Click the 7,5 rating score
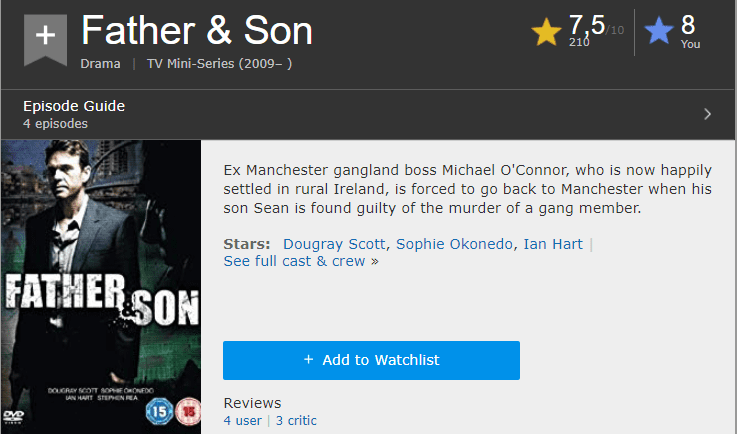The width and height of the screenshot is (737, 434). 588,24
